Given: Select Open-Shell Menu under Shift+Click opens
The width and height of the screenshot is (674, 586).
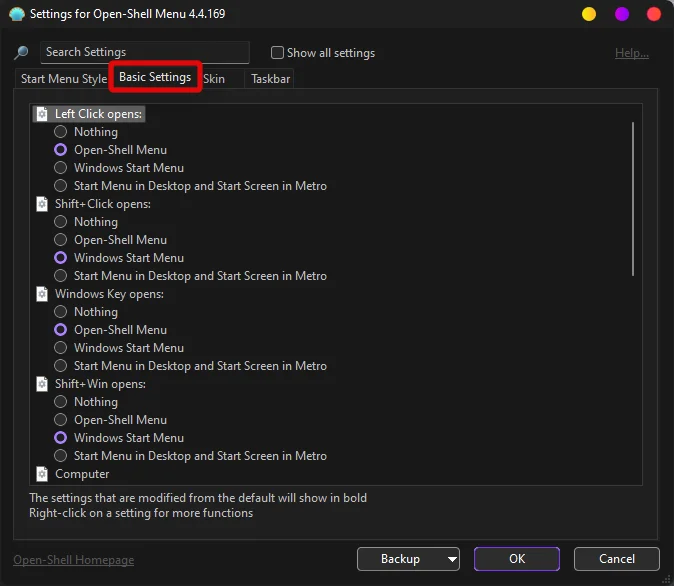Looking at the screenshot, I should click(x=61, y=240).
